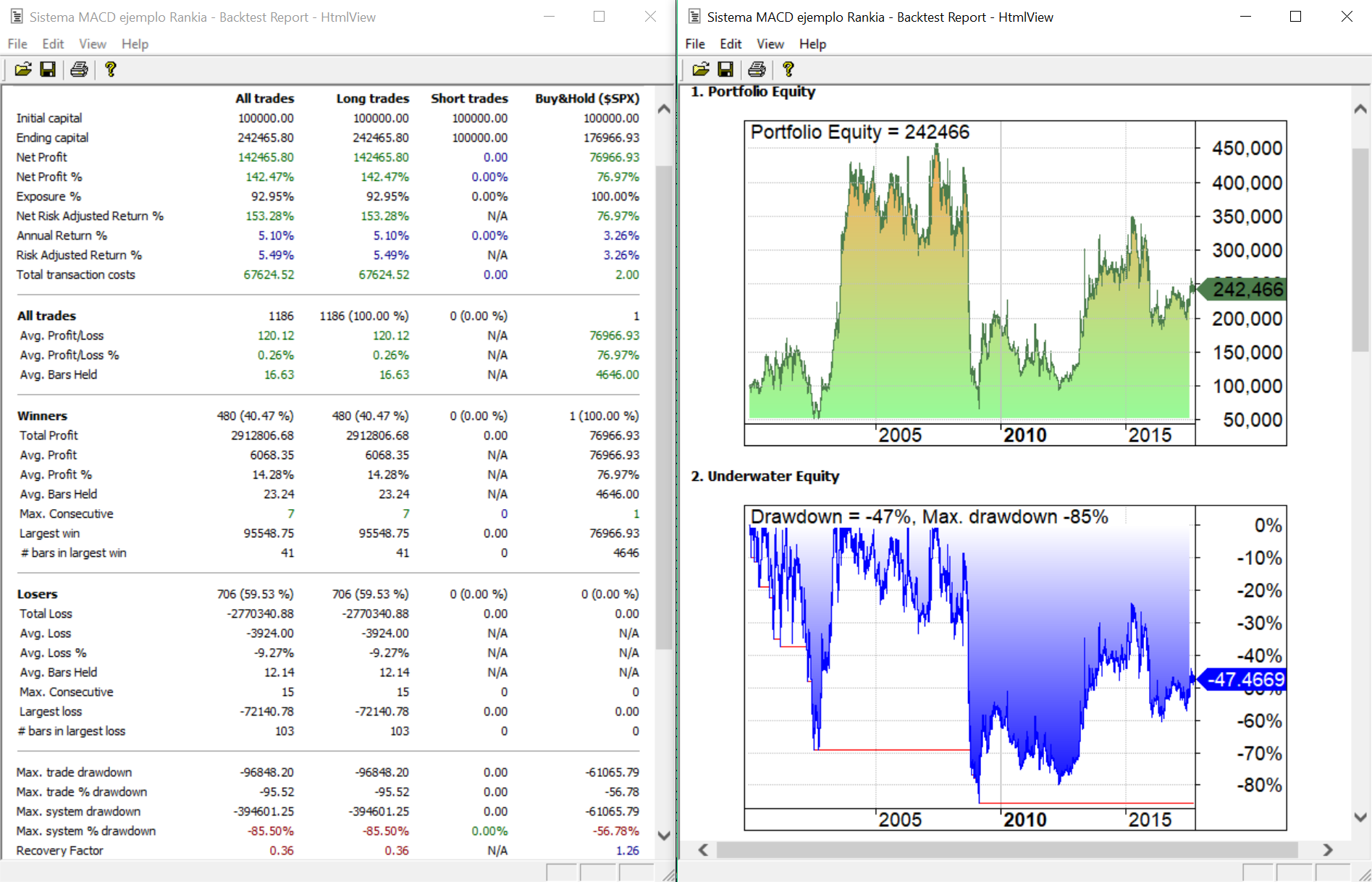This screenshot has height=882, width=1372.
Task: Open the View menu in right window
Action: pos(770,44)
